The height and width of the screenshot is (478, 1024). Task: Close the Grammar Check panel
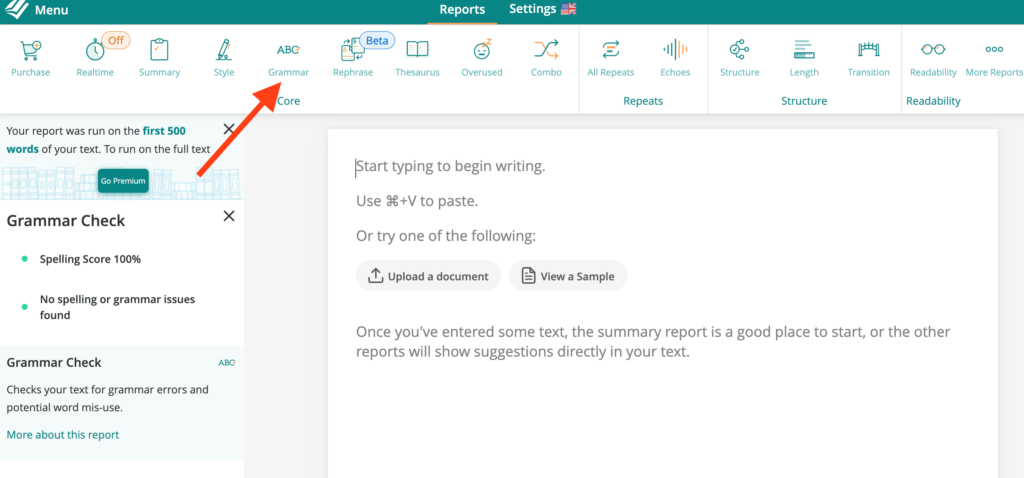(x=229, y=216)
